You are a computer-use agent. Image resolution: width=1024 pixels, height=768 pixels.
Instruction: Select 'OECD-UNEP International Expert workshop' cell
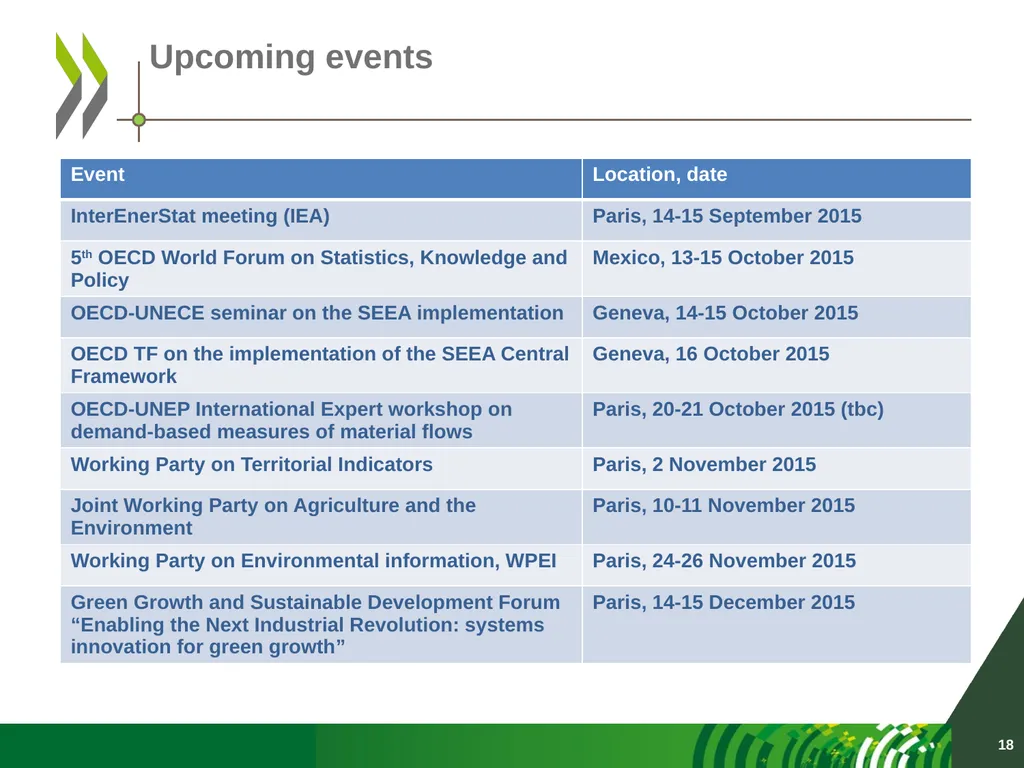321,421
